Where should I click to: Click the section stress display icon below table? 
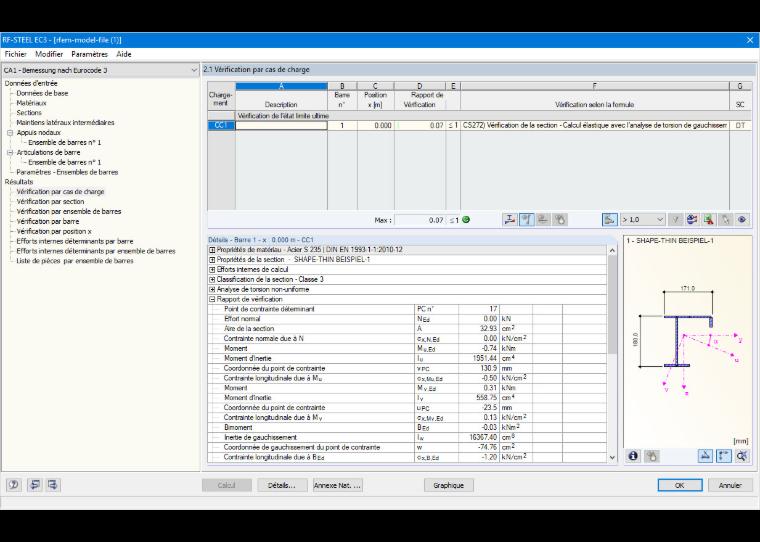click(x=510, y=220)
